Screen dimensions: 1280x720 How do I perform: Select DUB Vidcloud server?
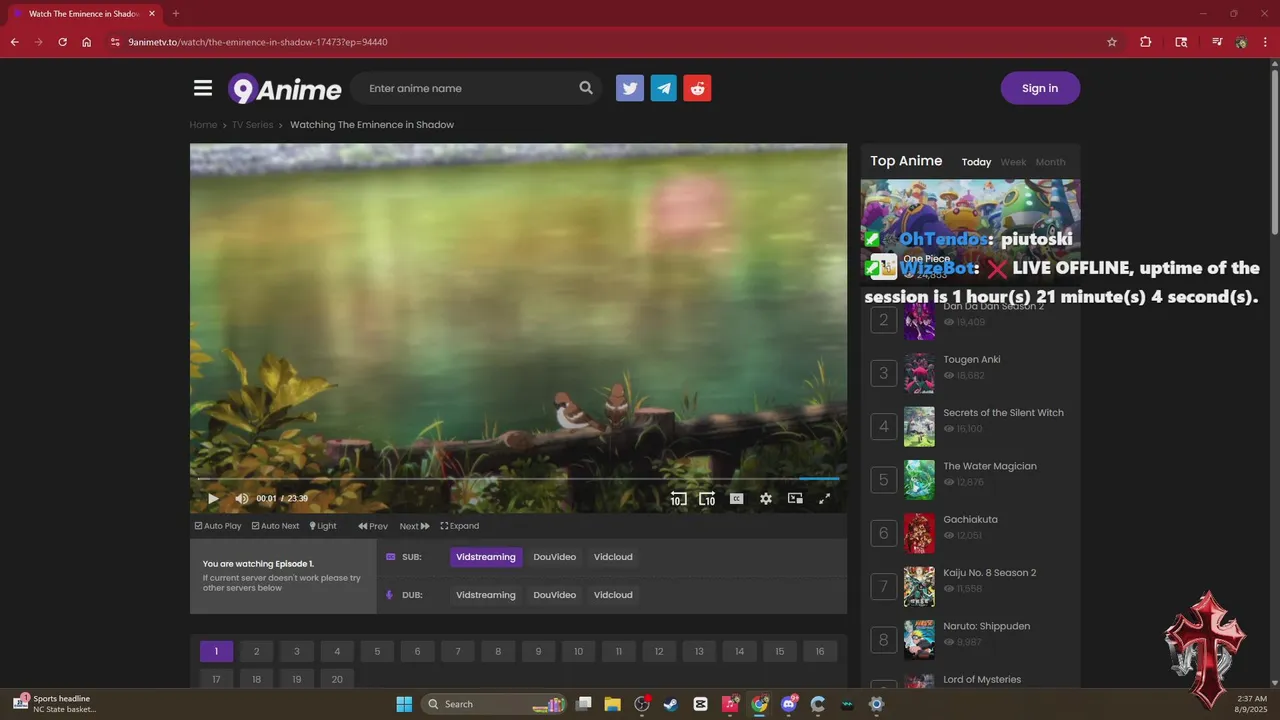(613, 595)
